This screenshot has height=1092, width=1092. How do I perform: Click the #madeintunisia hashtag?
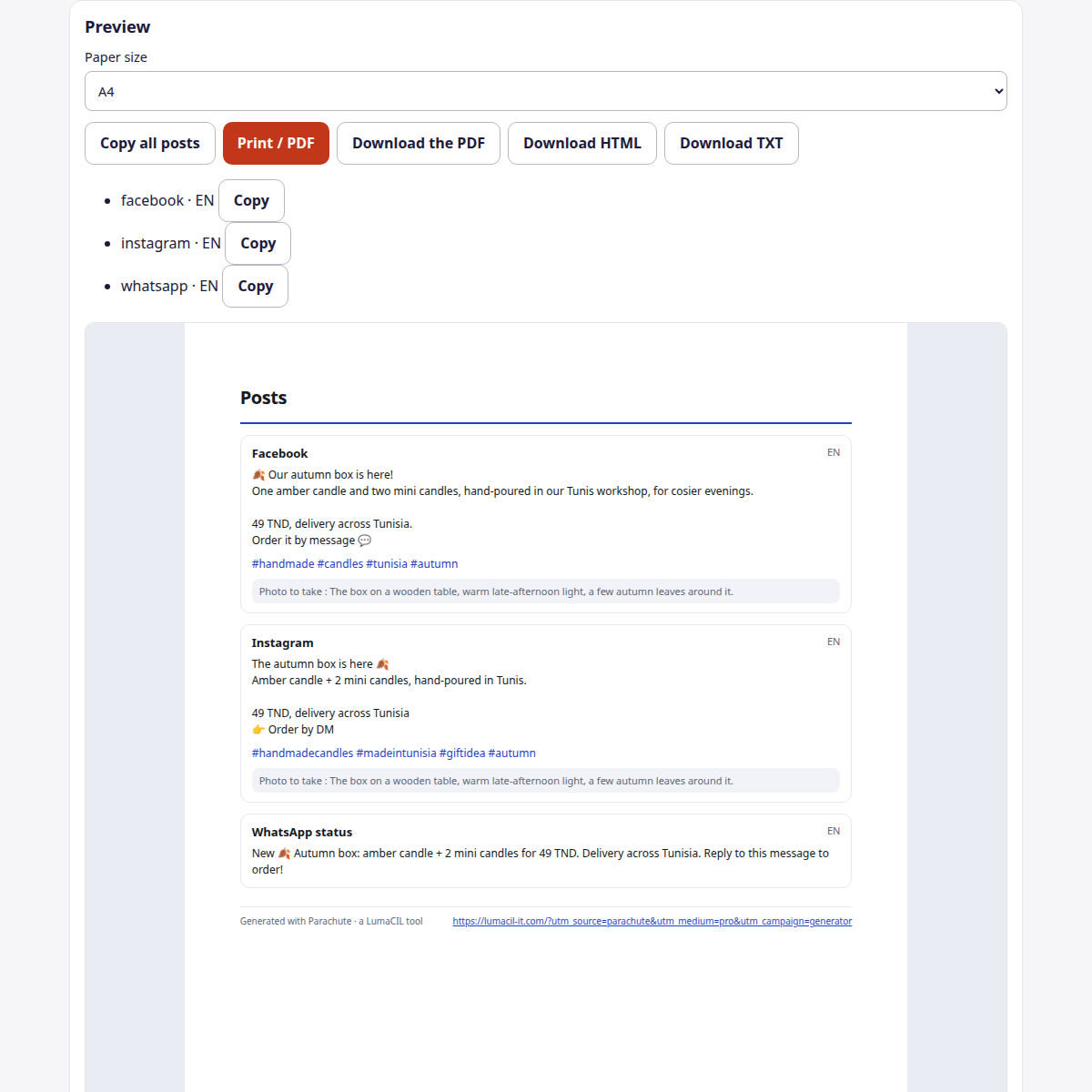(x=397, y=753)
